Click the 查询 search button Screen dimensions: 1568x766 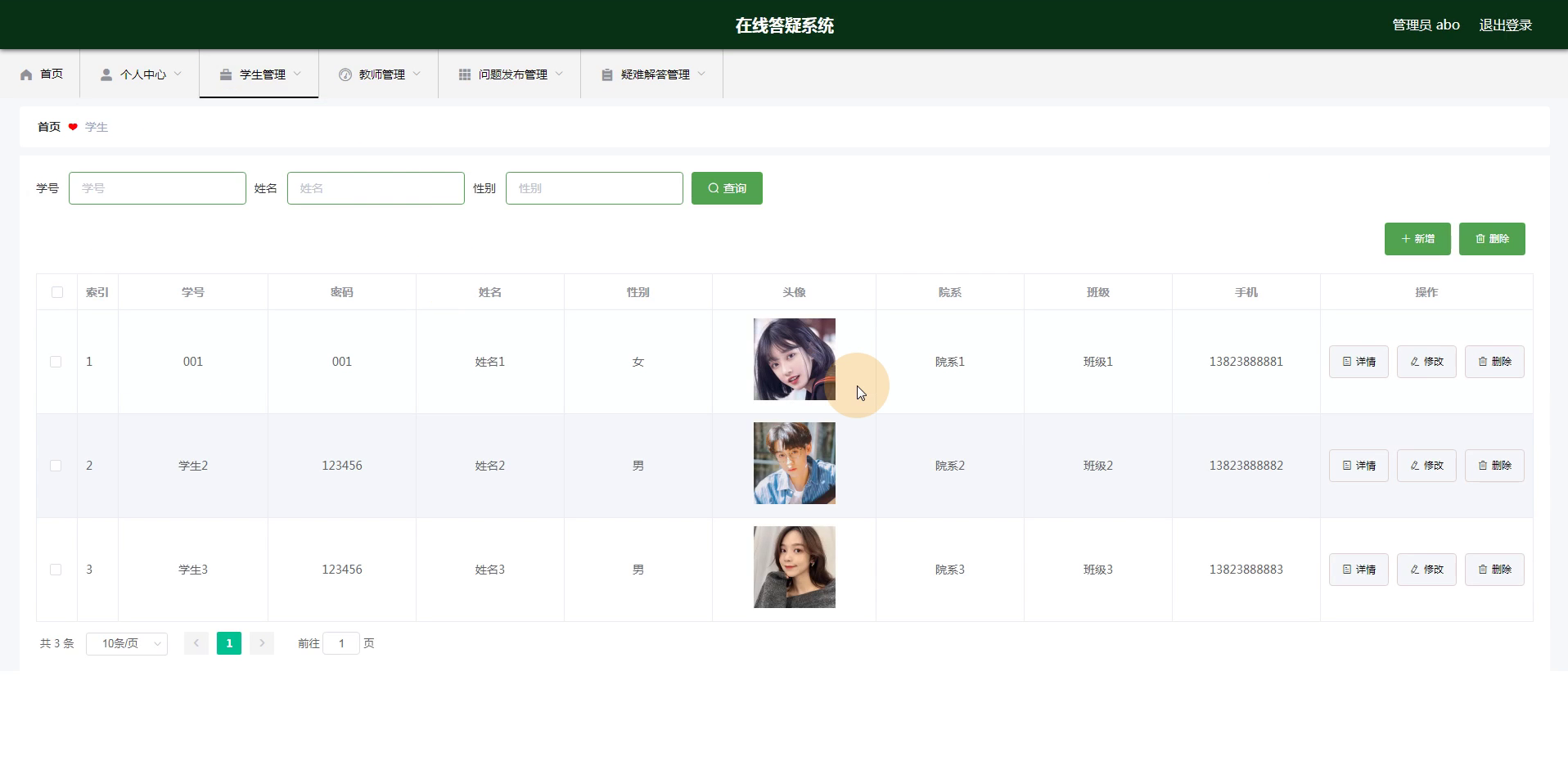(727, 188)
